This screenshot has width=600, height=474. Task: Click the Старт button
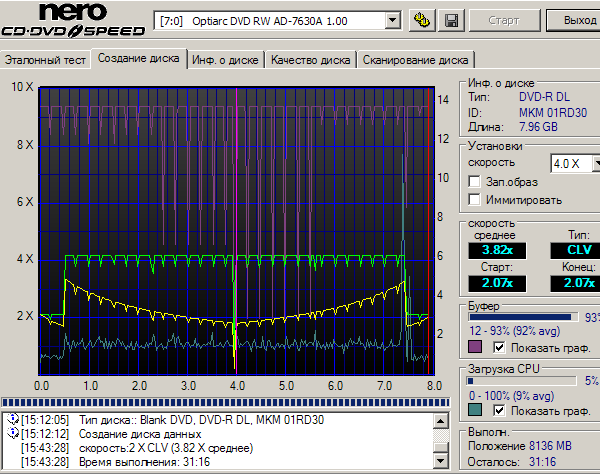[x=506, y=21]
